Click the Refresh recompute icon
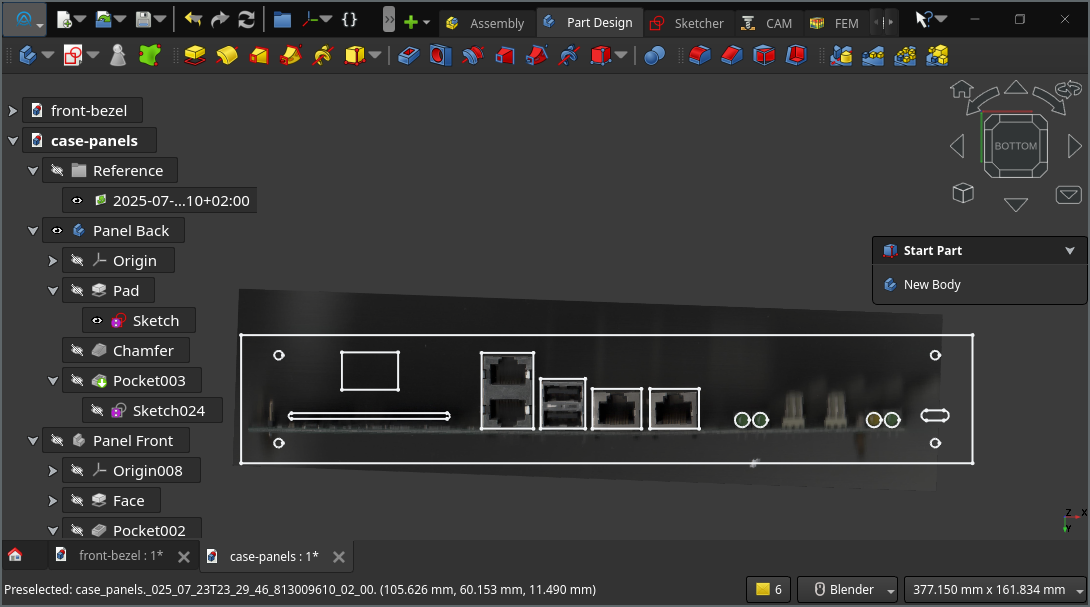This screenshot has height=607, width=1090. pos(246,20)
